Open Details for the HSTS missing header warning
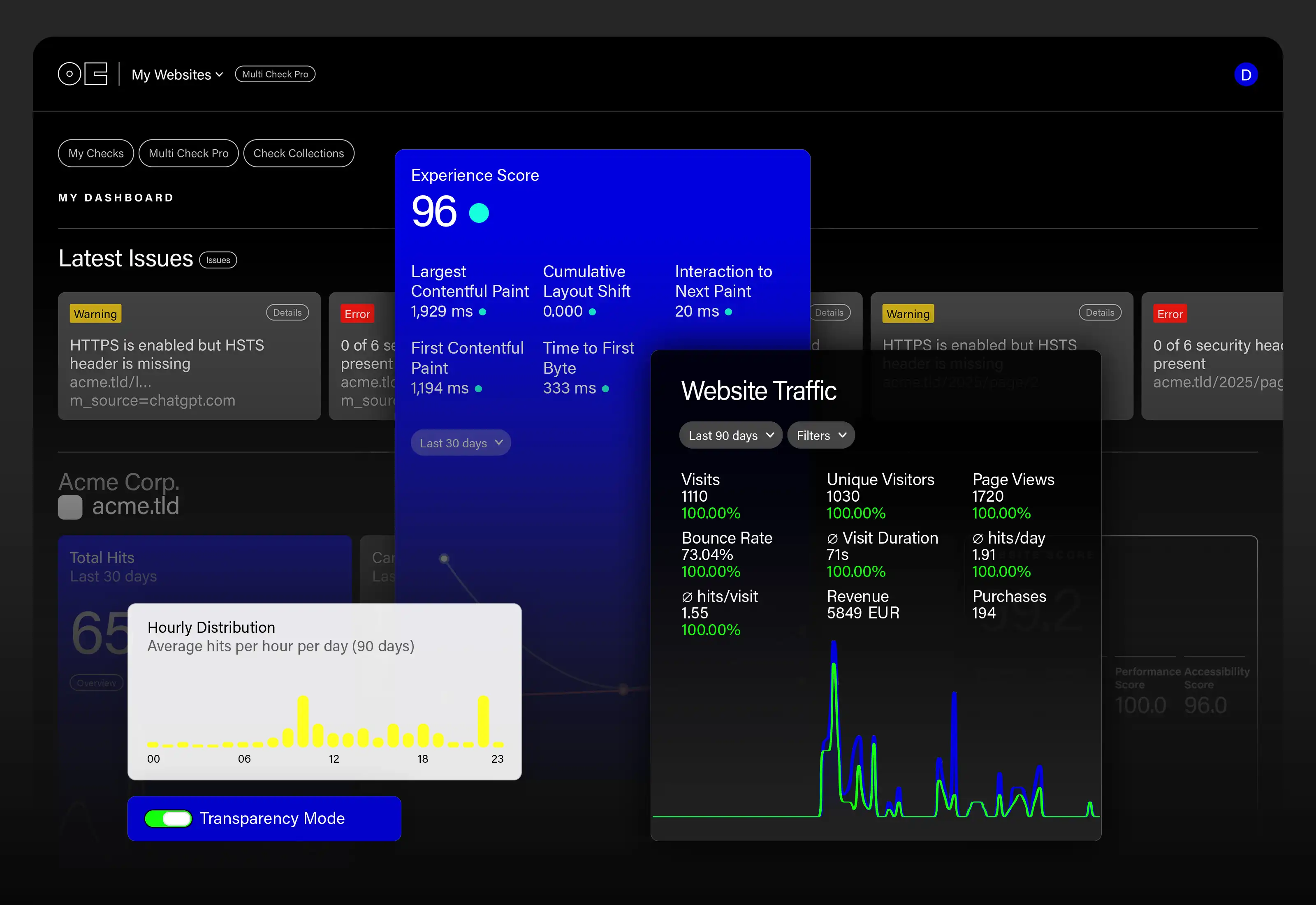 287,312
